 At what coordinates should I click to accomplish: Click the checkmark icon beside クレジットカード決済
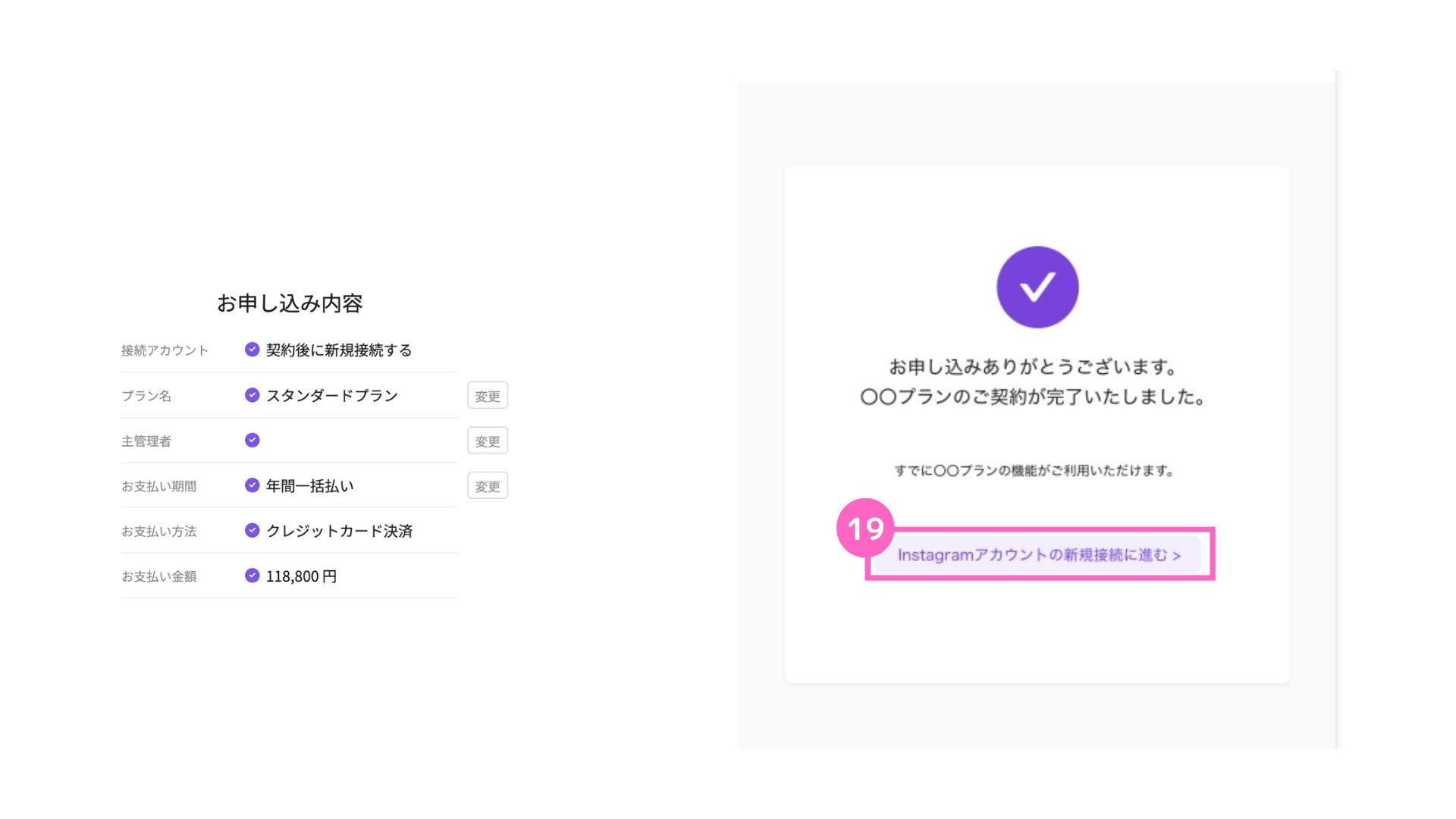coord(253,531)
